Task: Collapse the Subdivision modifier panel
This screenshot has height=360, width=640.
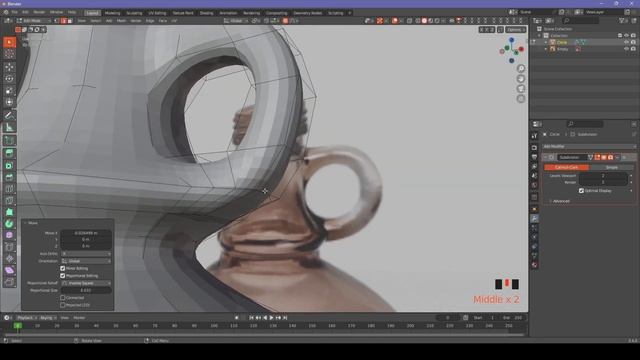Action: (545, 157)
